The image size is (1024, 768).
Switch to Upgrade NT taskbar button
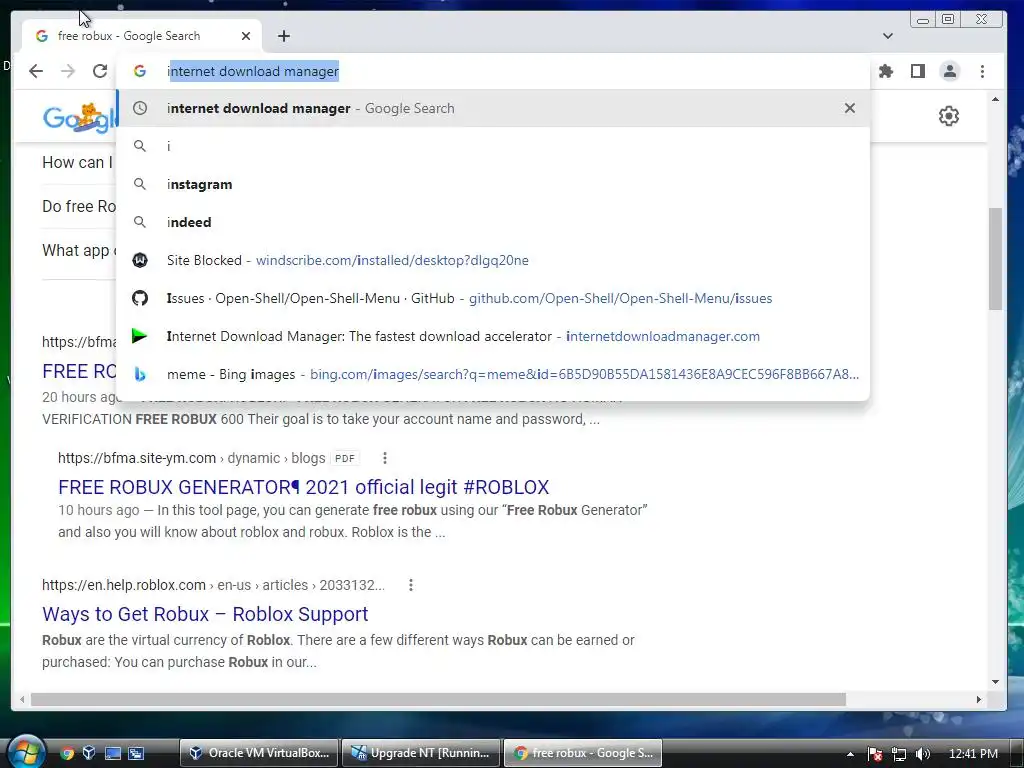pyautogui.click(x=421, y=753)
